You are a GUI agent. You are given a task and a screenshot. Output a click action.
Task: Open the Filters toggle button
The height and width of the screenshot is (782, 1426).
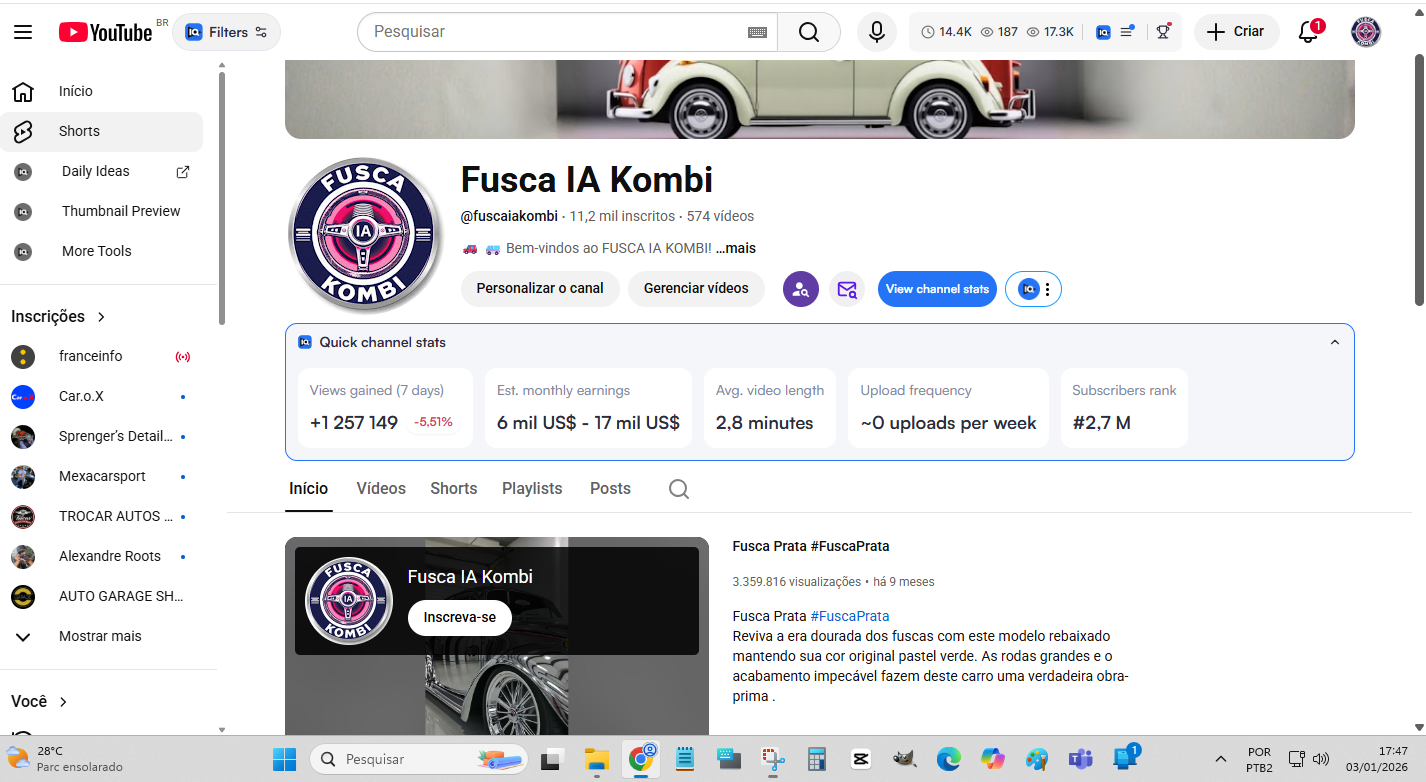point(227,32)
